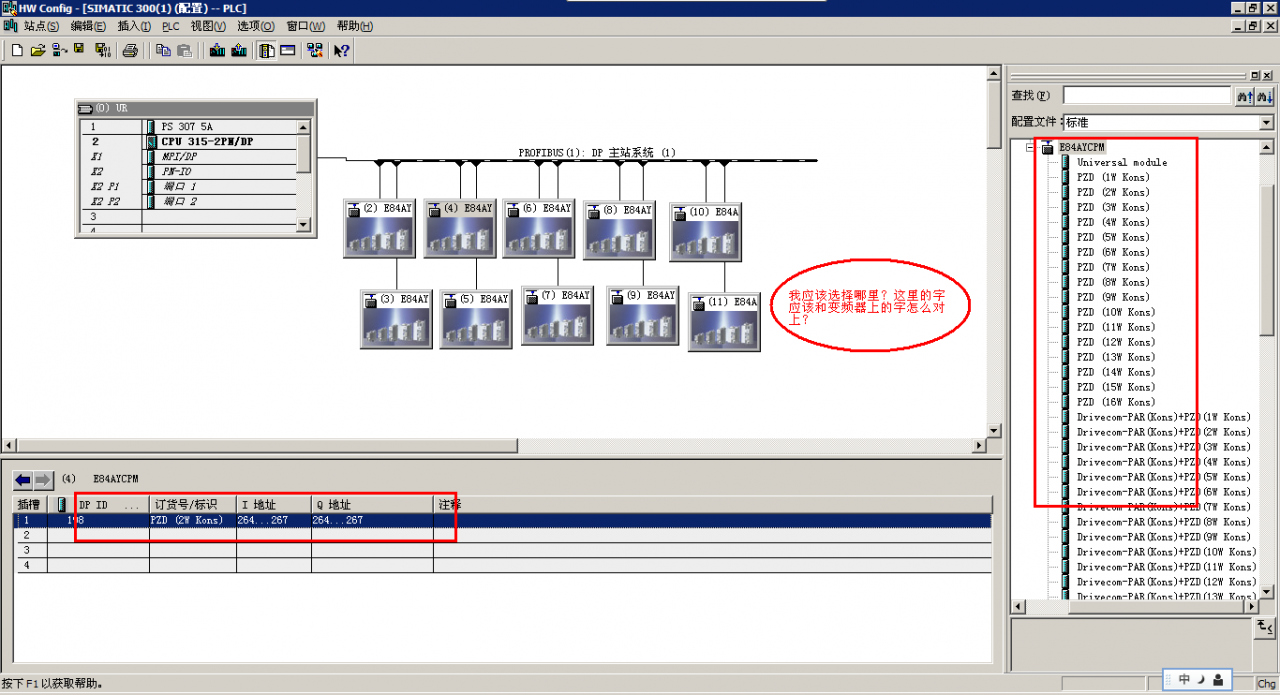Select slave station (10) E84A
Screen dimensions: 1280x695
tap(706, 232)
